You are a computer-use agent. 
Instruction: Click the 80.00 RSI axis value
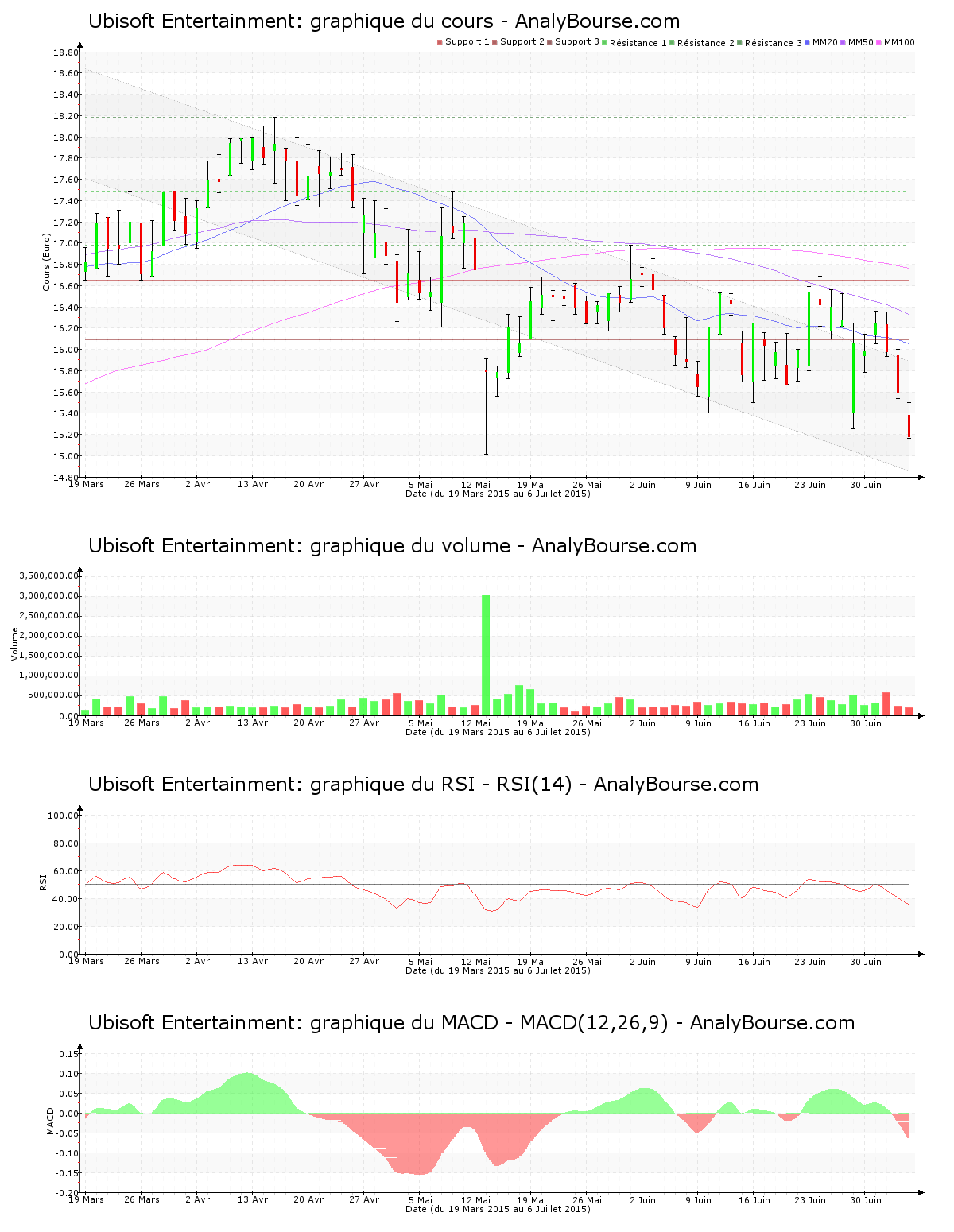point(66,843)
